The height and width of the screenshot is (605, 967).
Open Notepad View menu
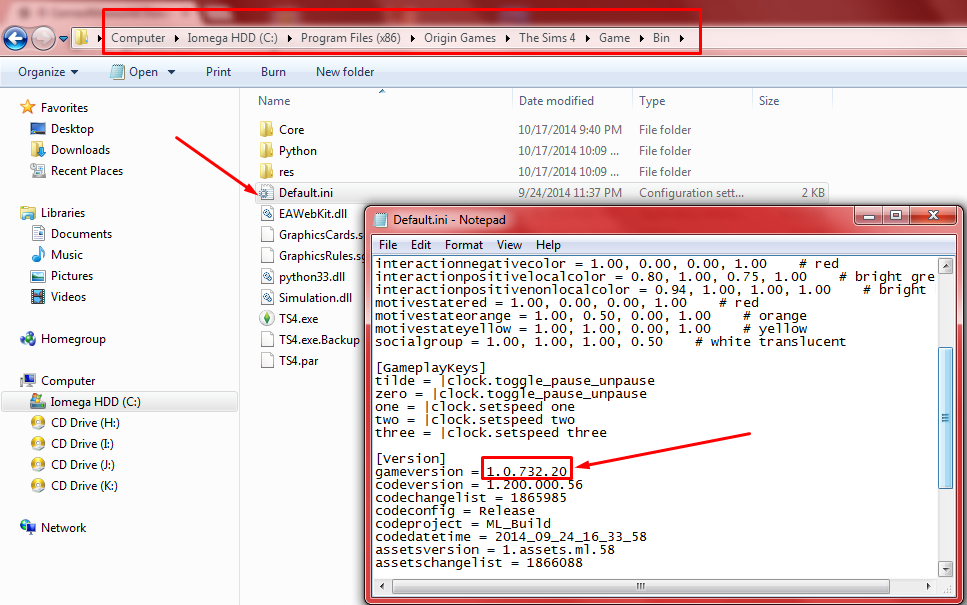pyautogui.click(x=509, y=245)
